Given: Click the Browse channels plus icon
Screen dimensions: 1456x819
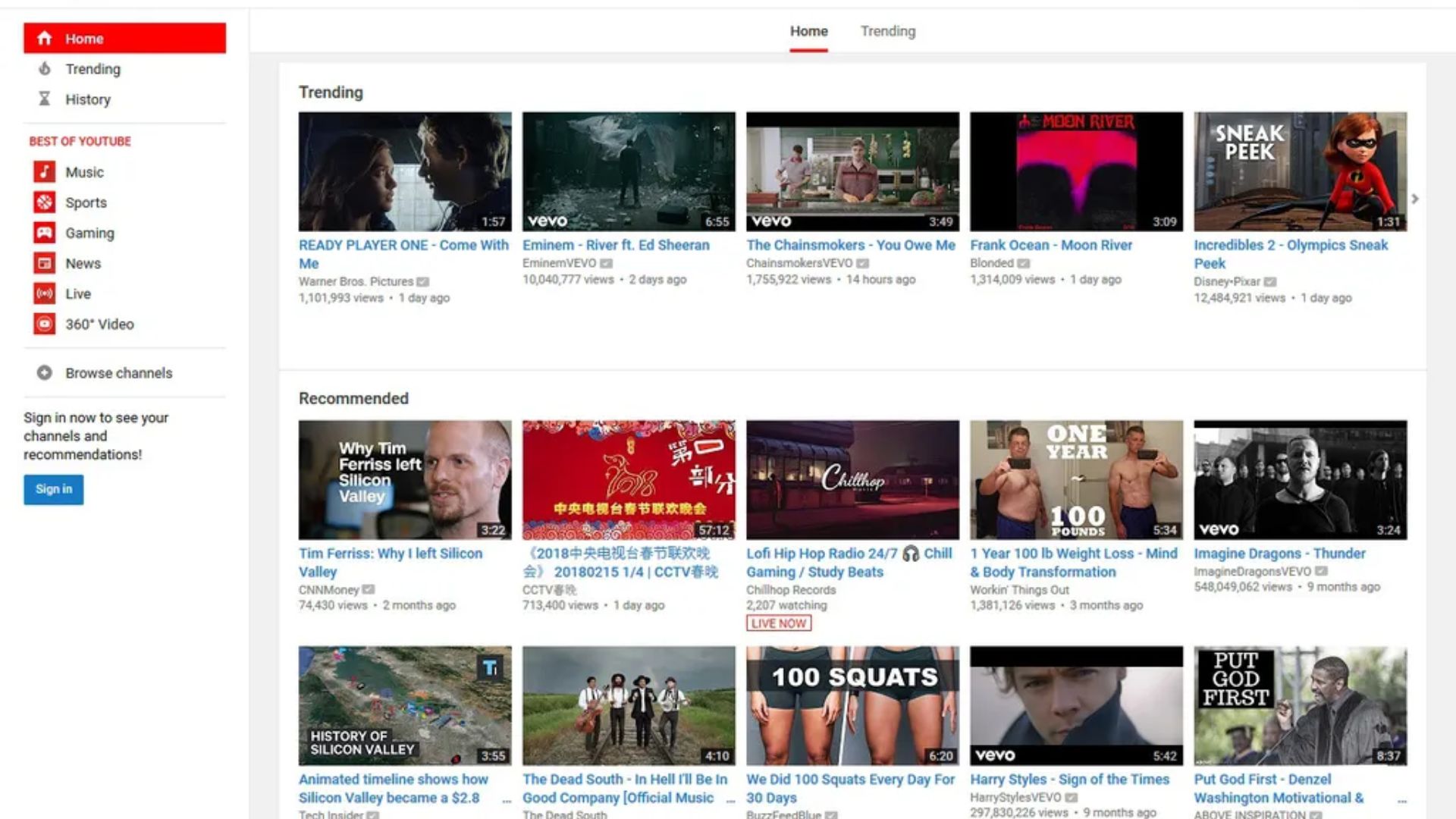Looking at the screenshot, I should pos(45,372).
